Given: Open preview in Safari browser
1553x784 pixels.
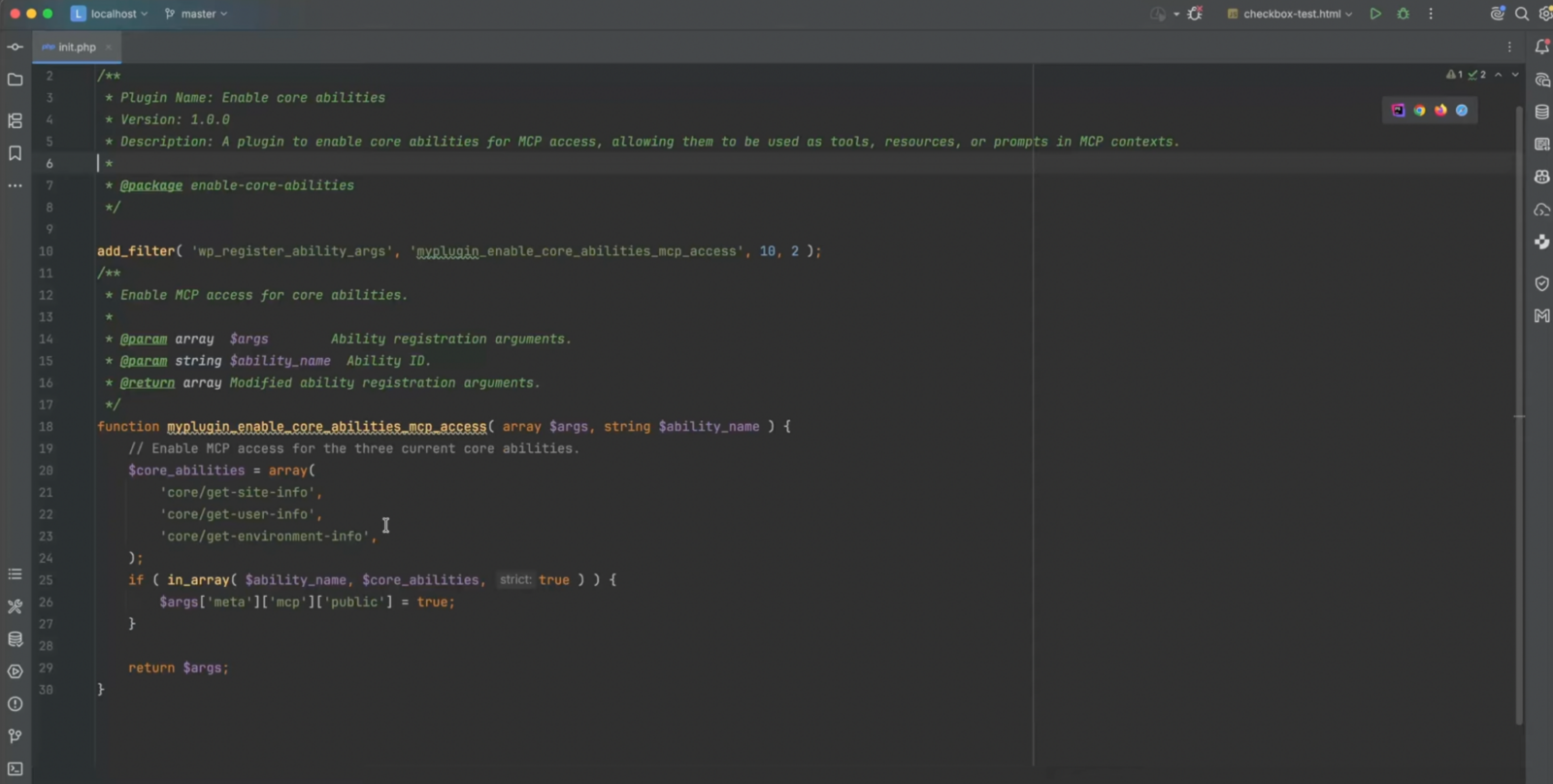Looking at the screenshot, I should pyautogui.click(x=1462, y=111).
